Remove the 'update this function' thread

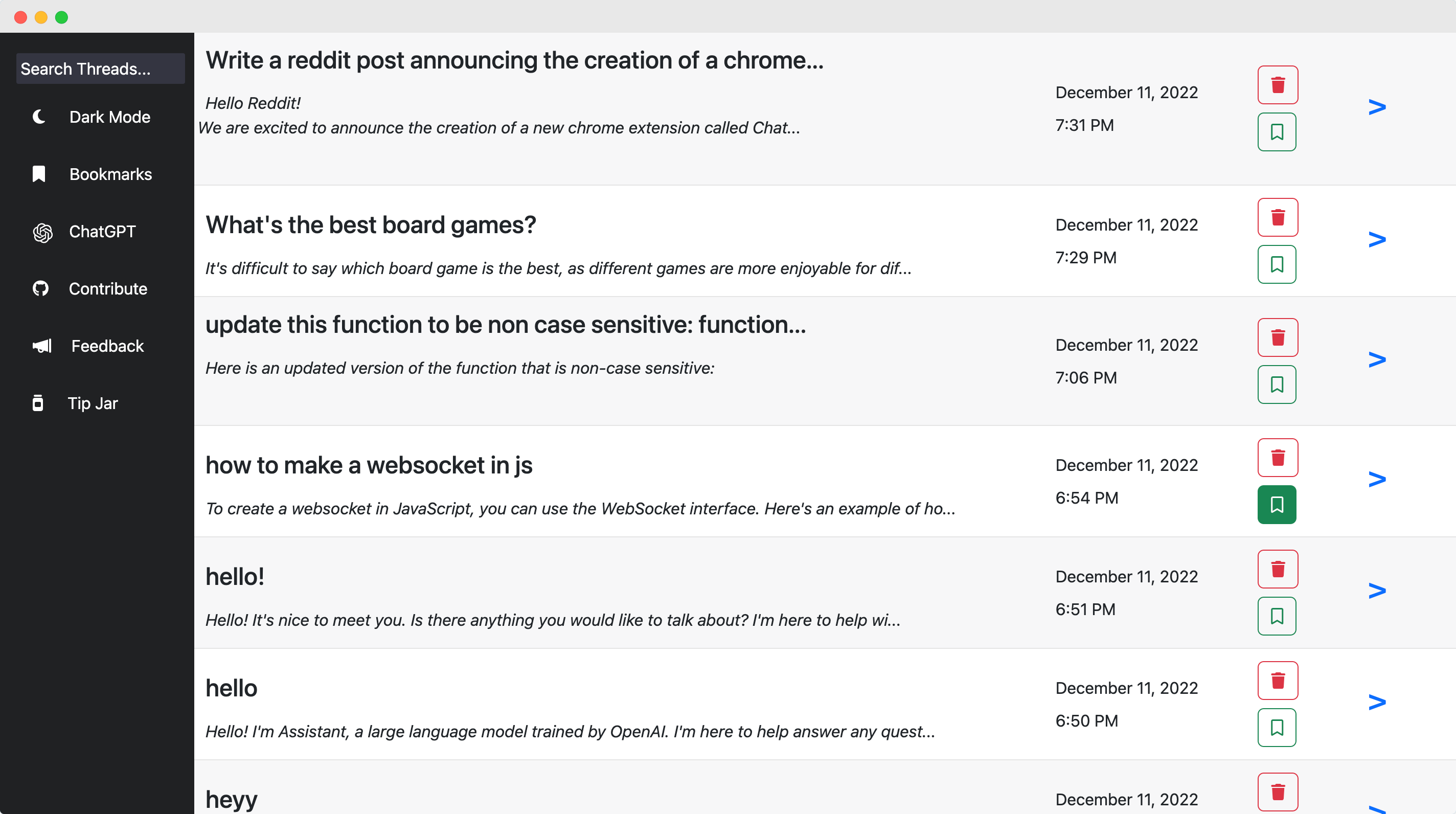pyautogui.click(x=1278, y=337)
